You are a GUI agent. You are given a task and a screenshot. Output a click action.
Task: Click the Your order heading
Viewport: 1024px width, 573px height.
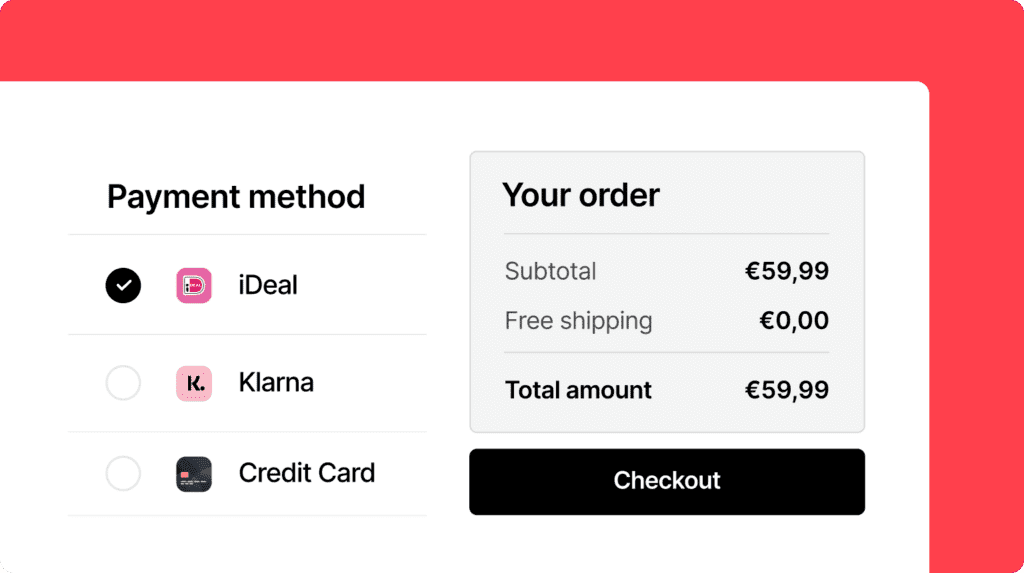581,195
